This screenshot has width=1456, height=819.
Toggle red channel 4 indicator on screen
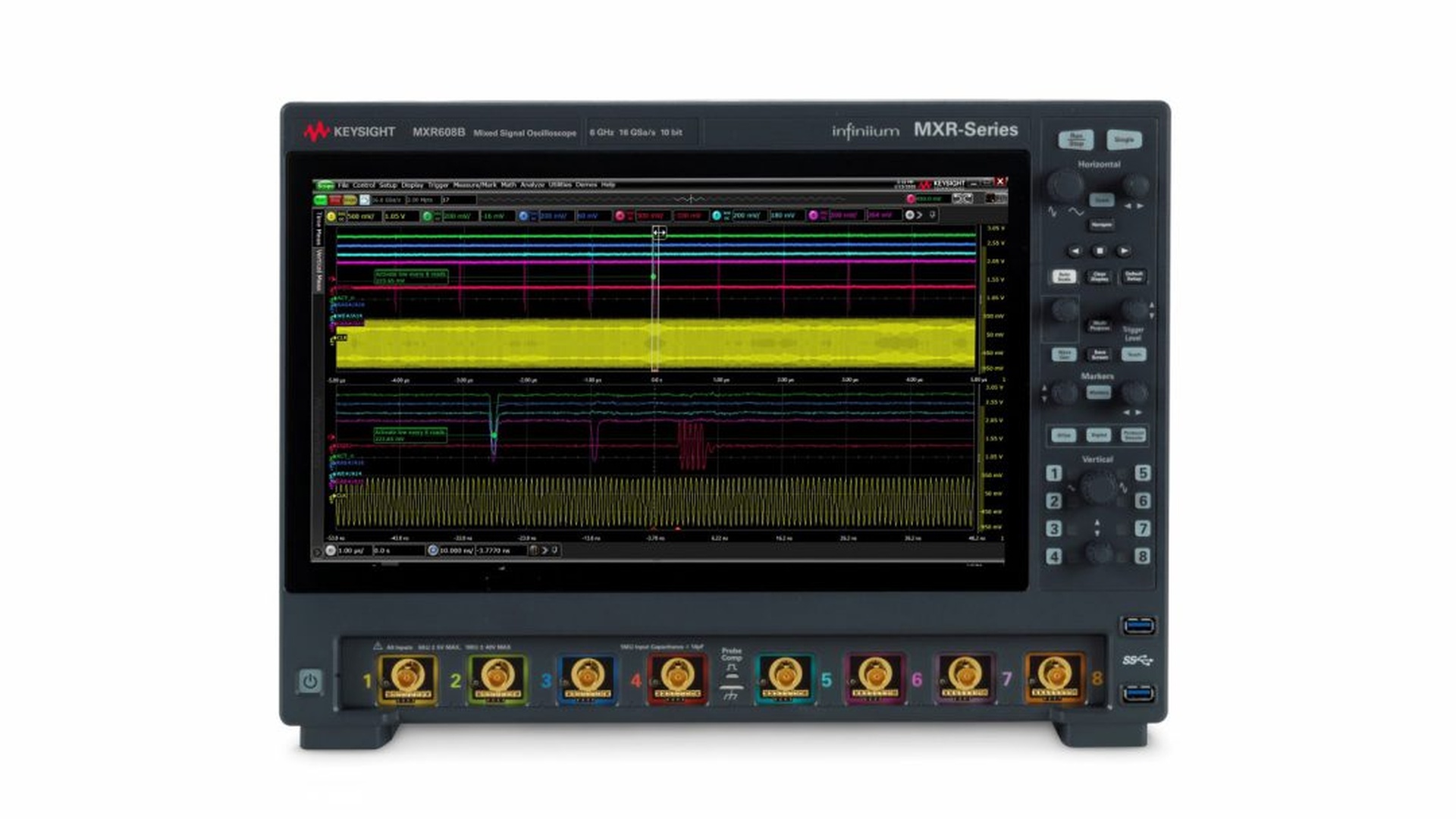[620, 216]
